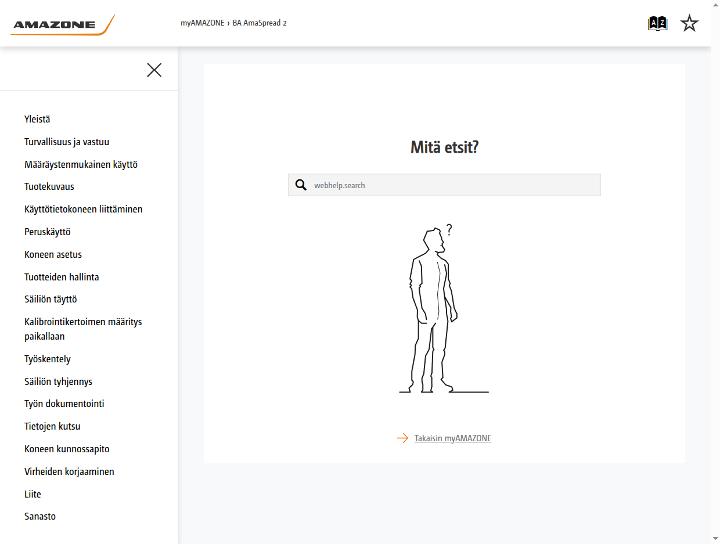The width and height of the screenshot is (720, 544).
Task: Click the scrollbar down arrow
Action: pyautogui.click(x=715, y=539)
